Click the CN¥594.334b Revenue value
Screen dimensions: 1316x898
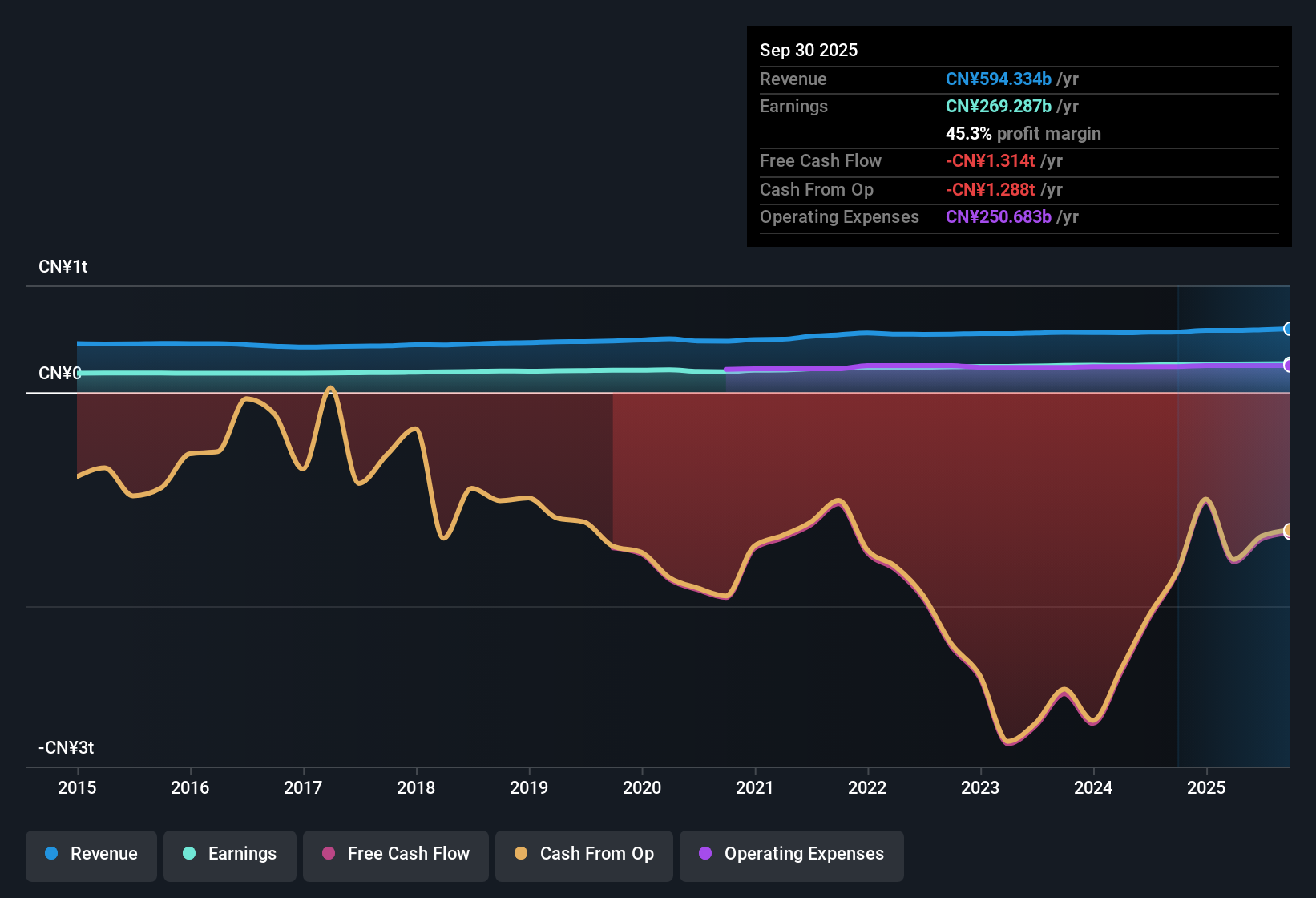point(999,79)
